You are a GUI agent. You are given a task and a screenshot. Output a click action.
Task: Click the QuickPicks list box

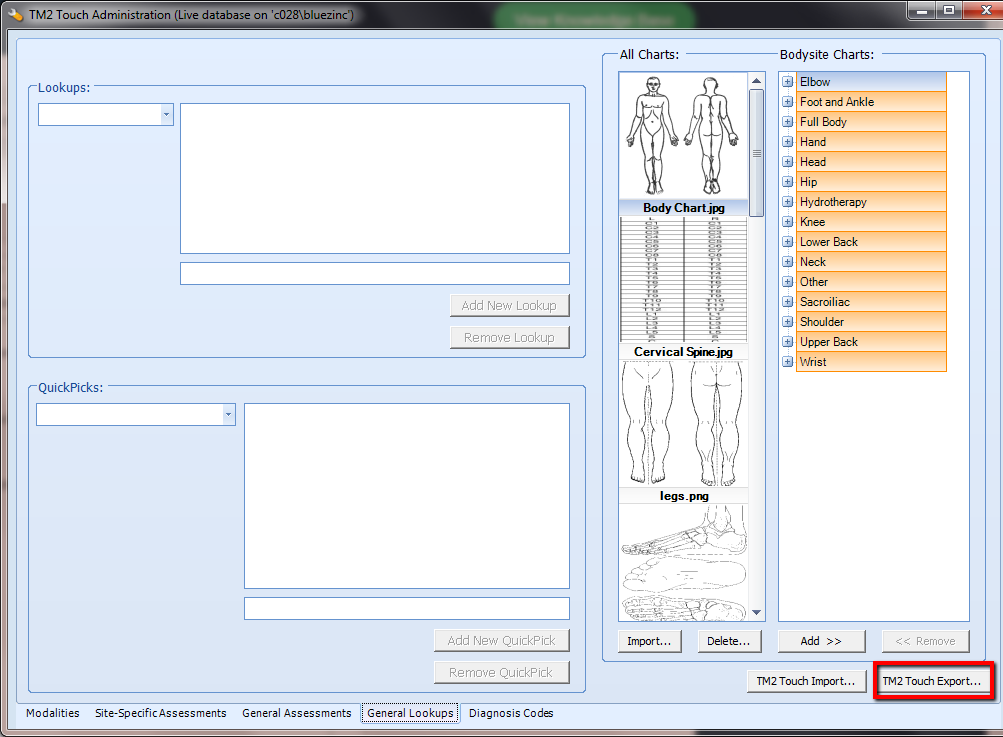pos(407,496)
